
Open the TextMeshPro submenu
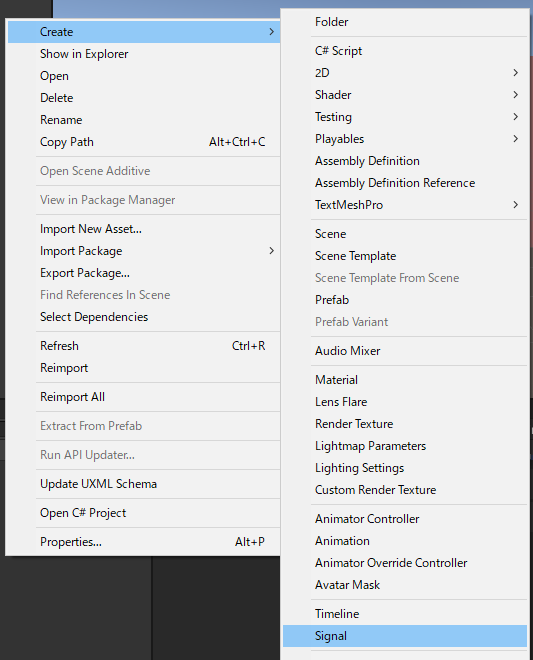pos(405,205)
